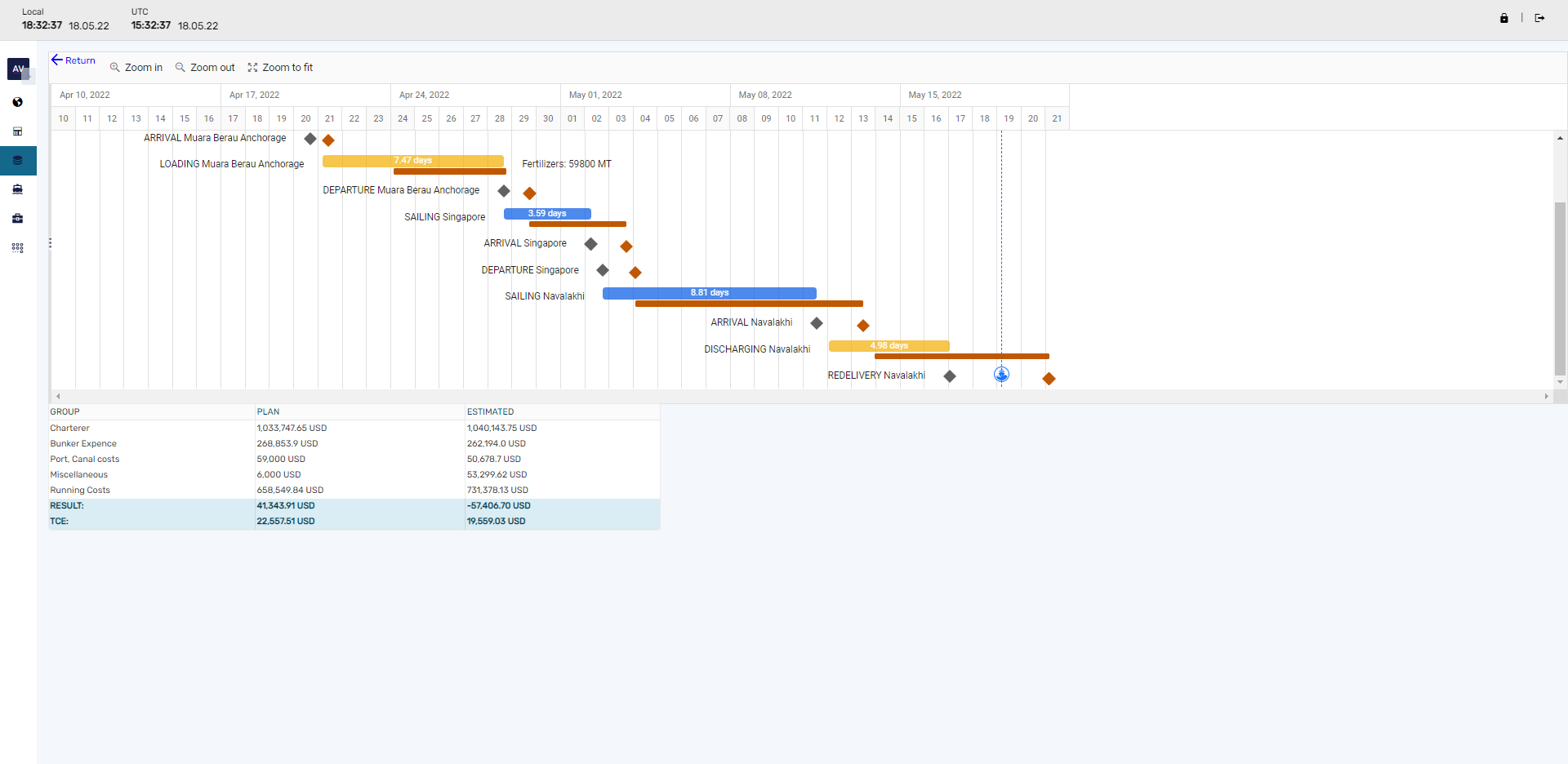Select the highlighted database stack sidebar icon
The image size is (1568, 764).
tap(17, 161)
